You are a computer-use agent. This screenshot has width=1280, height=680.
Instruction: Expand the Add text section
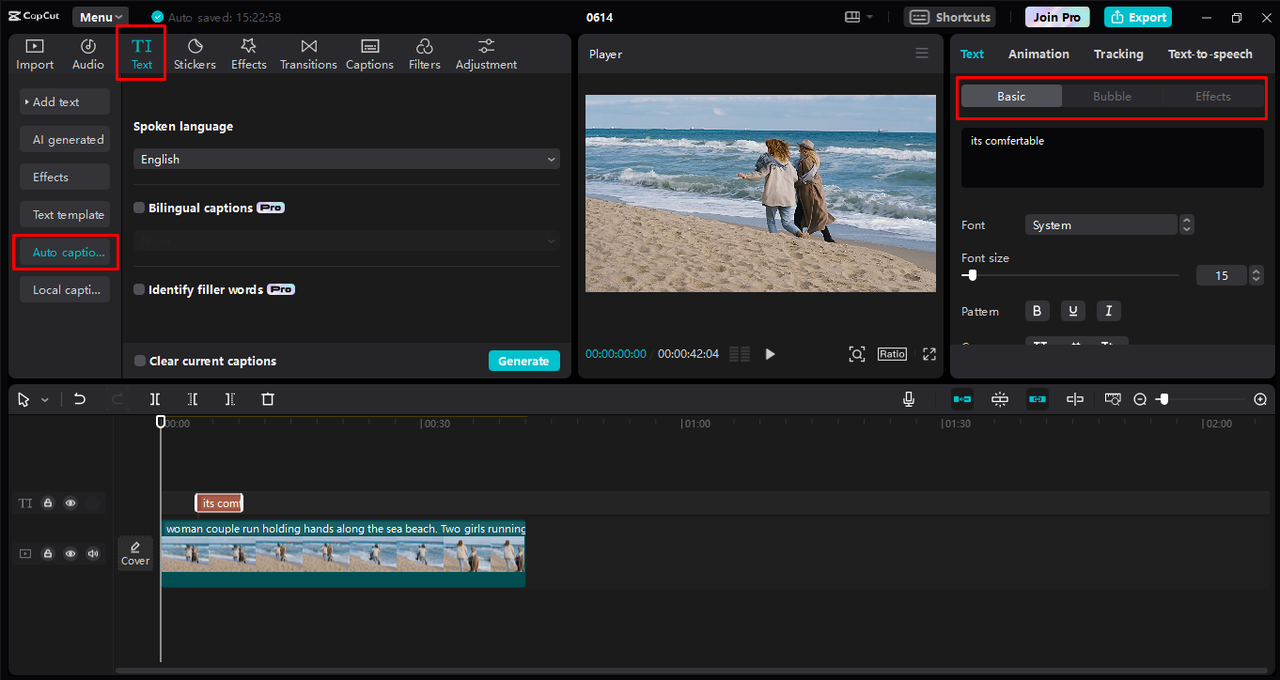point(65,102)
